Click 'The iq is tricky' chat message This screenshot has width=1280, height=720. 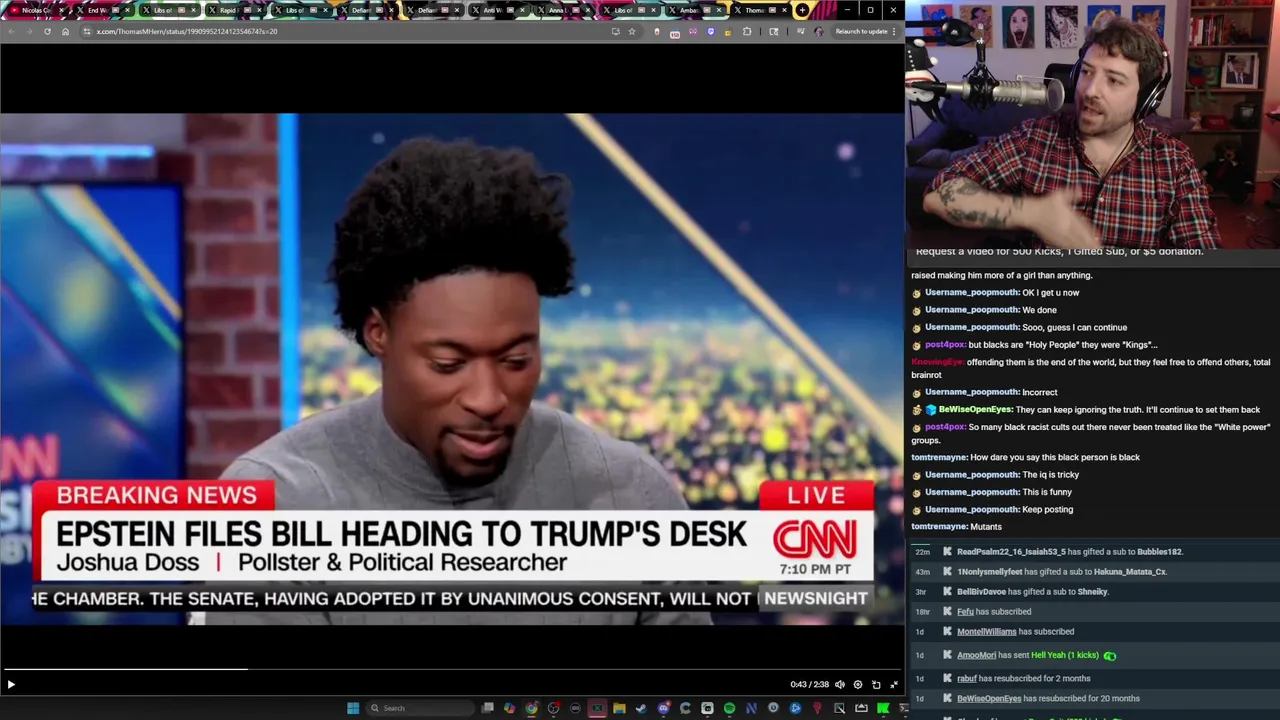(x=1050, y=475)
